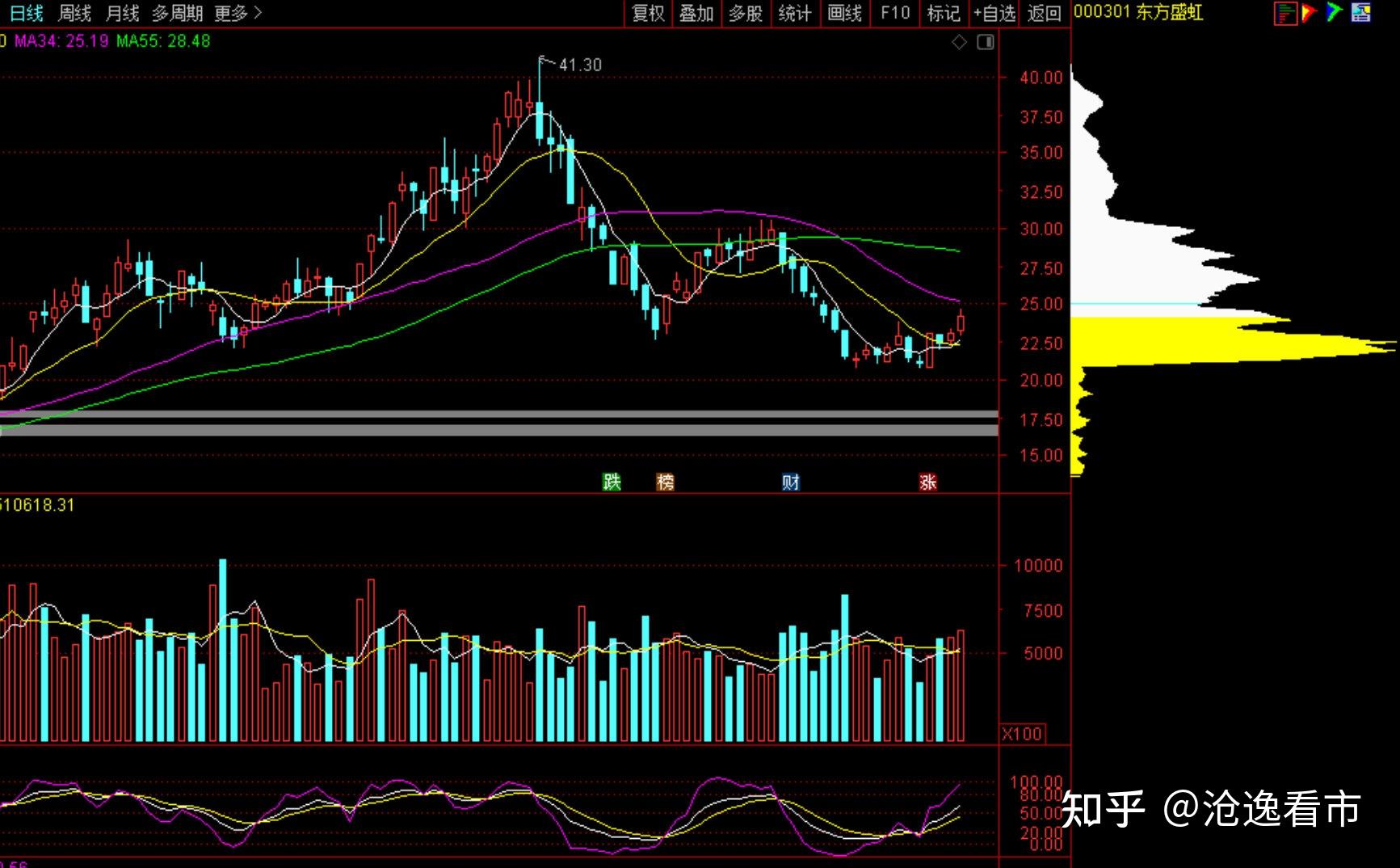1400x868 pixels.
Task: Open F10 company info
Action: [895, 13]
